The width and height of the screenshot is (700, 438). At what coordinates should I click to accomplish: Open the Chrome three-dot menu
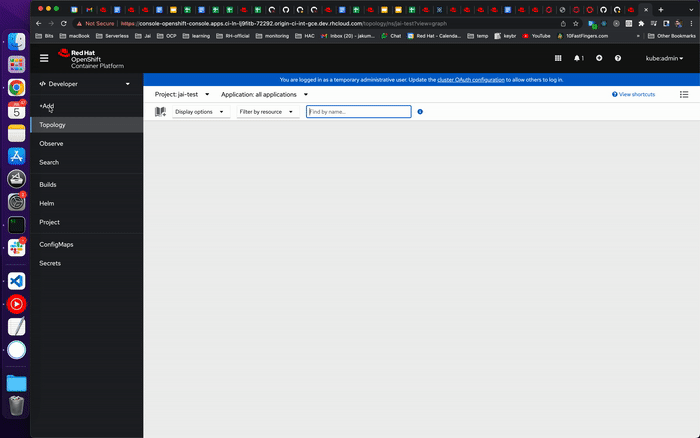coord(691,23)
